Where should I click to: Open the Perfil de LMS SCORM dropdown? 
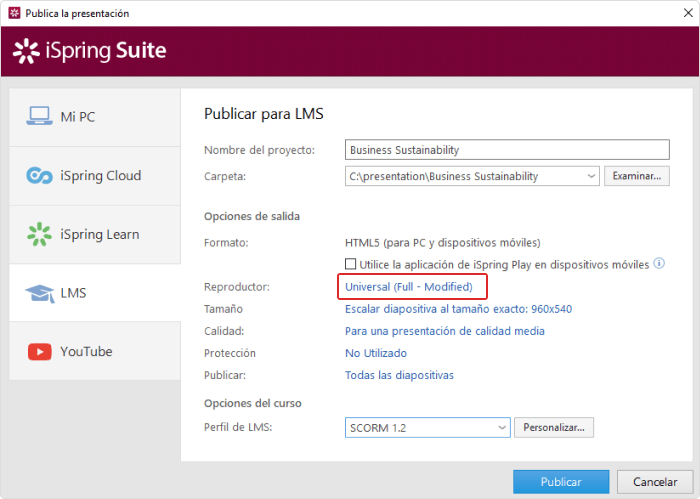pos(502,428)
